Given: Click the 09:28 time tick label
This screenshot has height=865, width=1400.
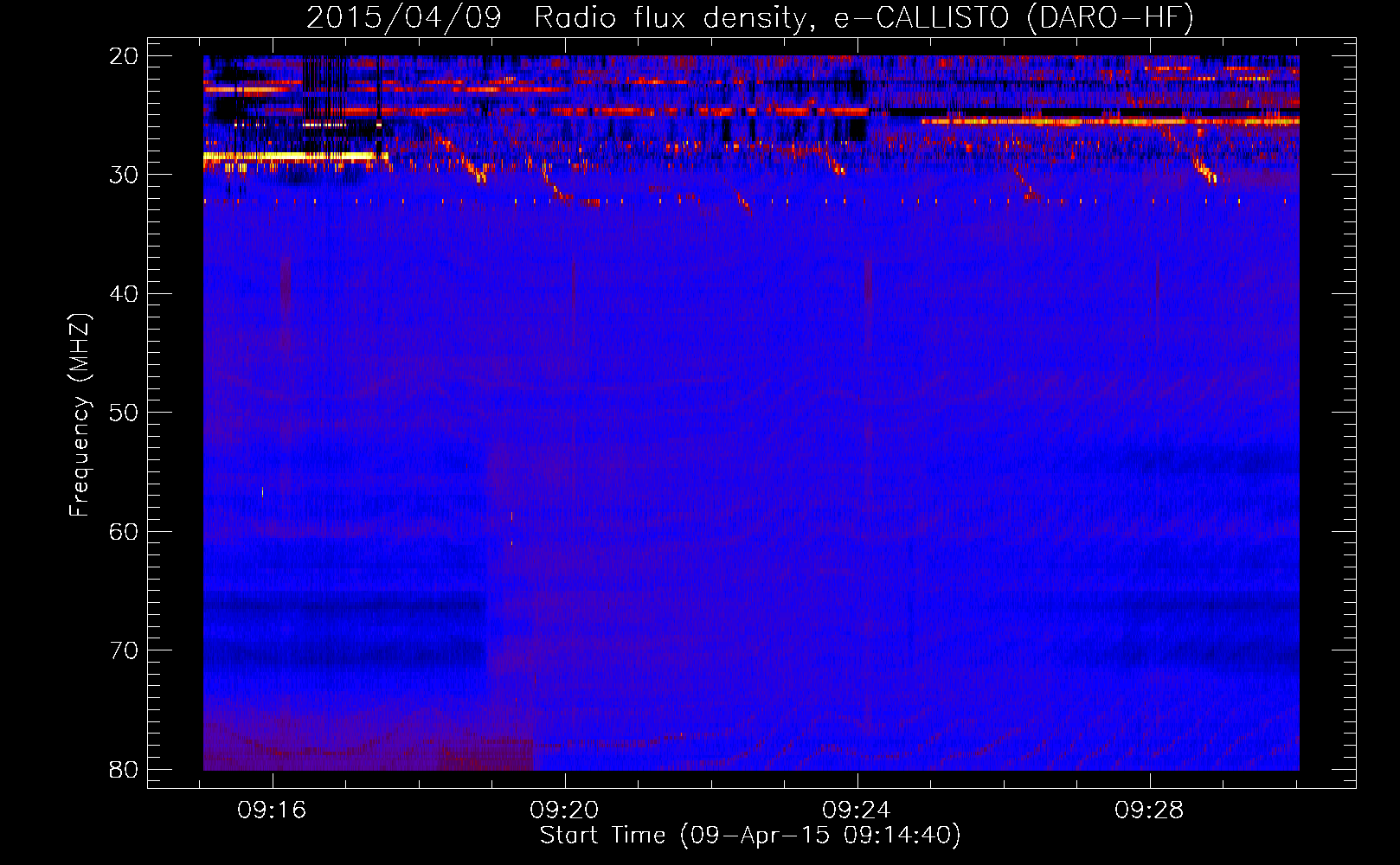Looking at the screenshot, I should (1150, 811).
